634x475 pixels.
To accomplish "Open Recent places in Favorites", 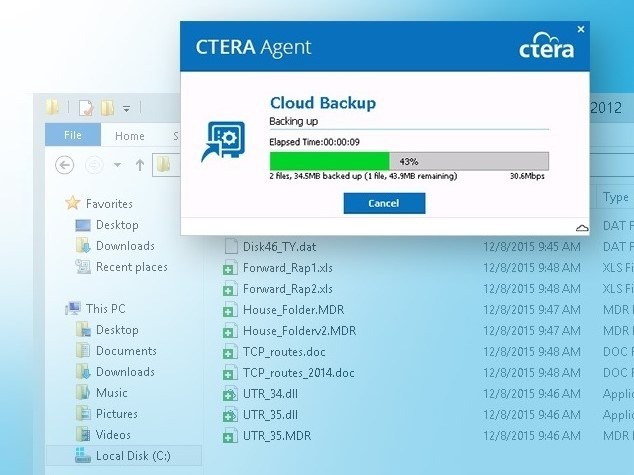I will point(132,267).
